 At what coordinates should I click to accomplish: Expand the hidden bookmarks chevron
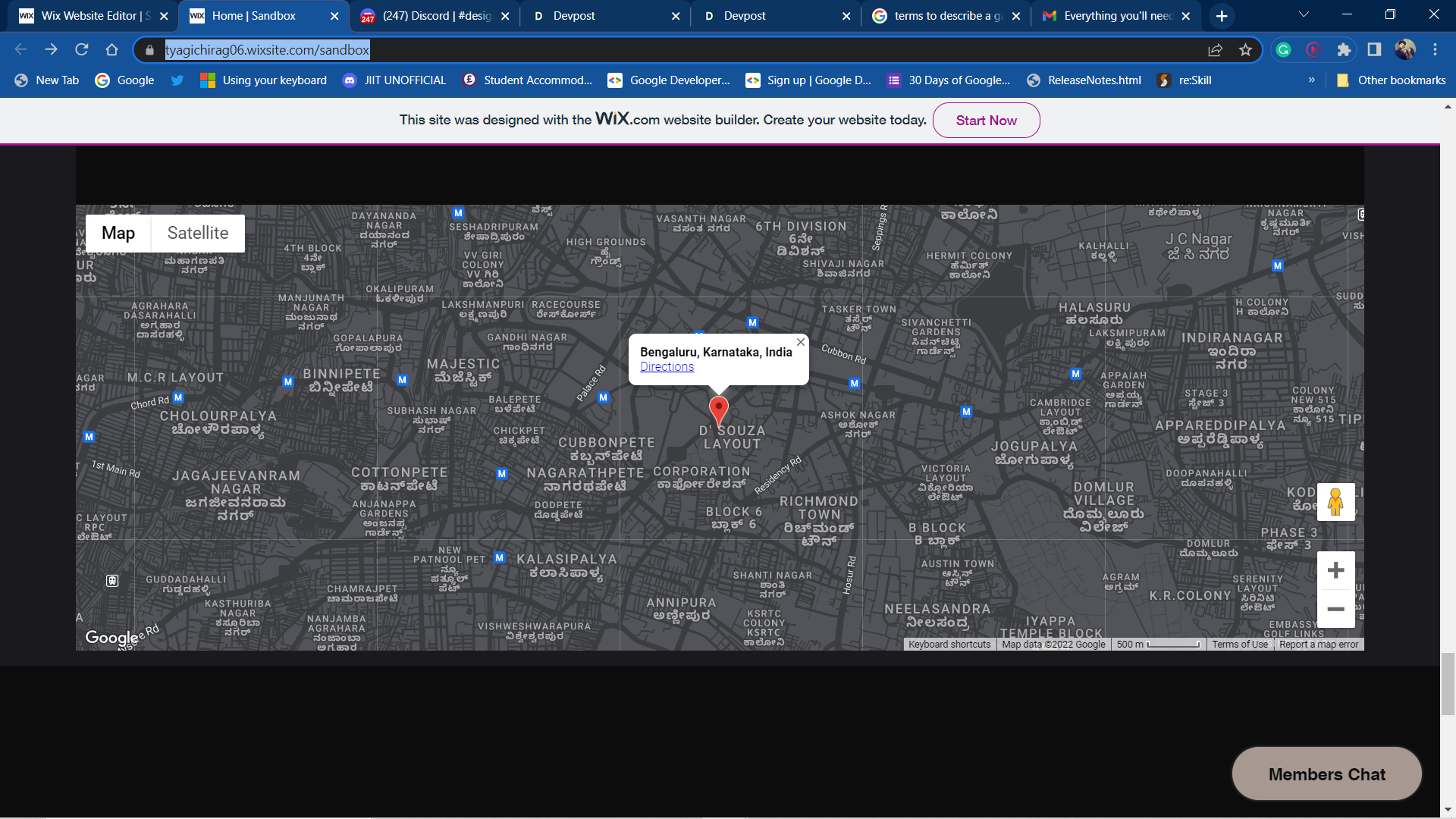coord(1311,80)
